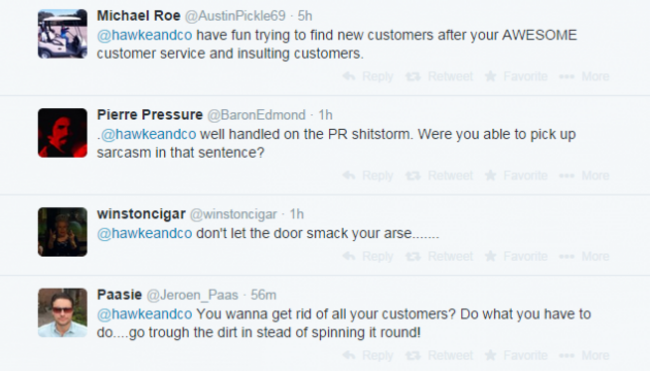
Task: Favorite Paasie's tweet
Action: click(516, 356)
